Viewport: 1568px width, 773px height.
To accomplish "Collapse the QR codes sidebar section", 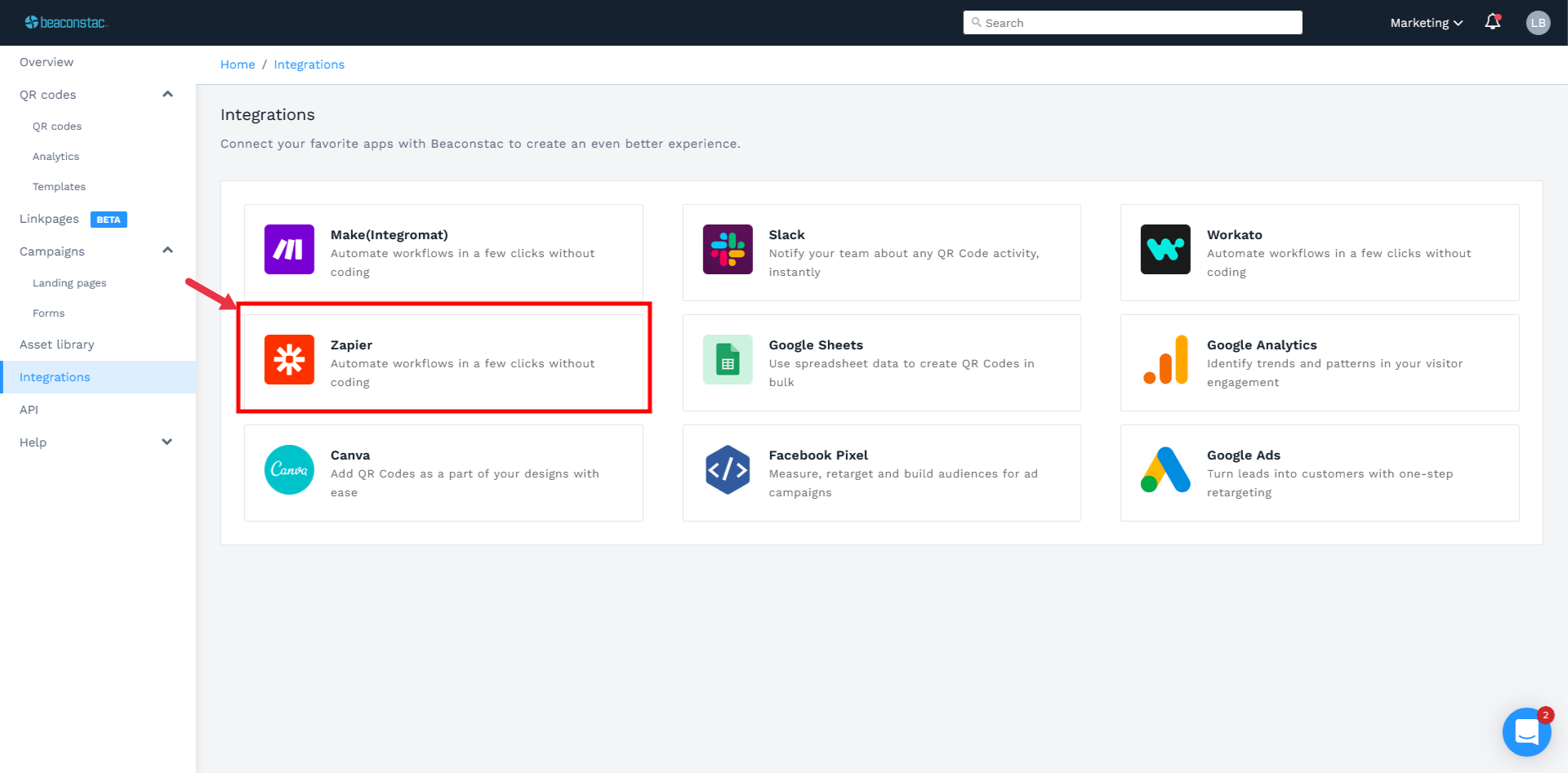I will coord(167,95).
